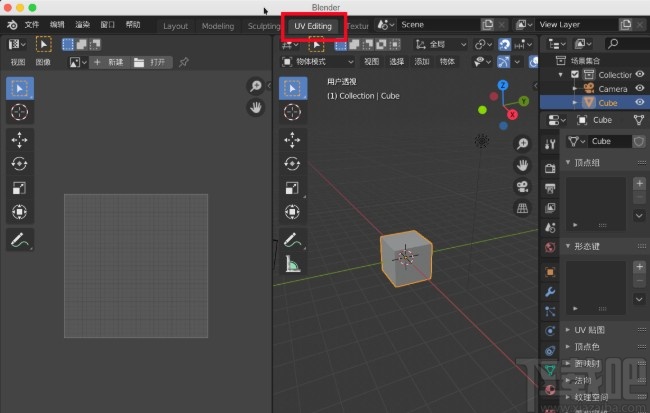Open the object mode dropdown (物体模式)

click(318, 61)
